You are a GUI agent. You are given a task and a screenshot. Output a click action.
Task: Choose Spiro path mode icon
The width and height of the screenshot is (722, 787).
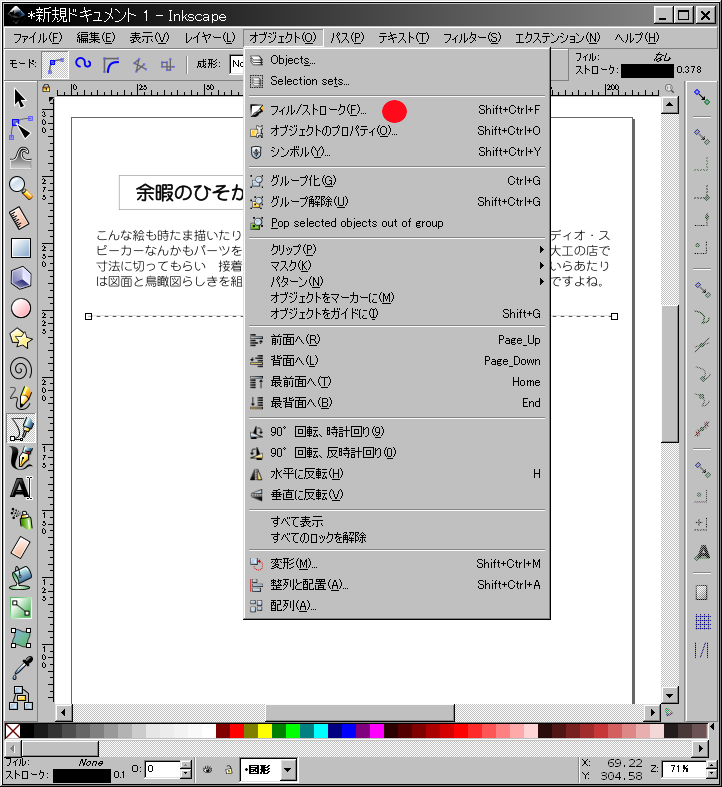83,64
